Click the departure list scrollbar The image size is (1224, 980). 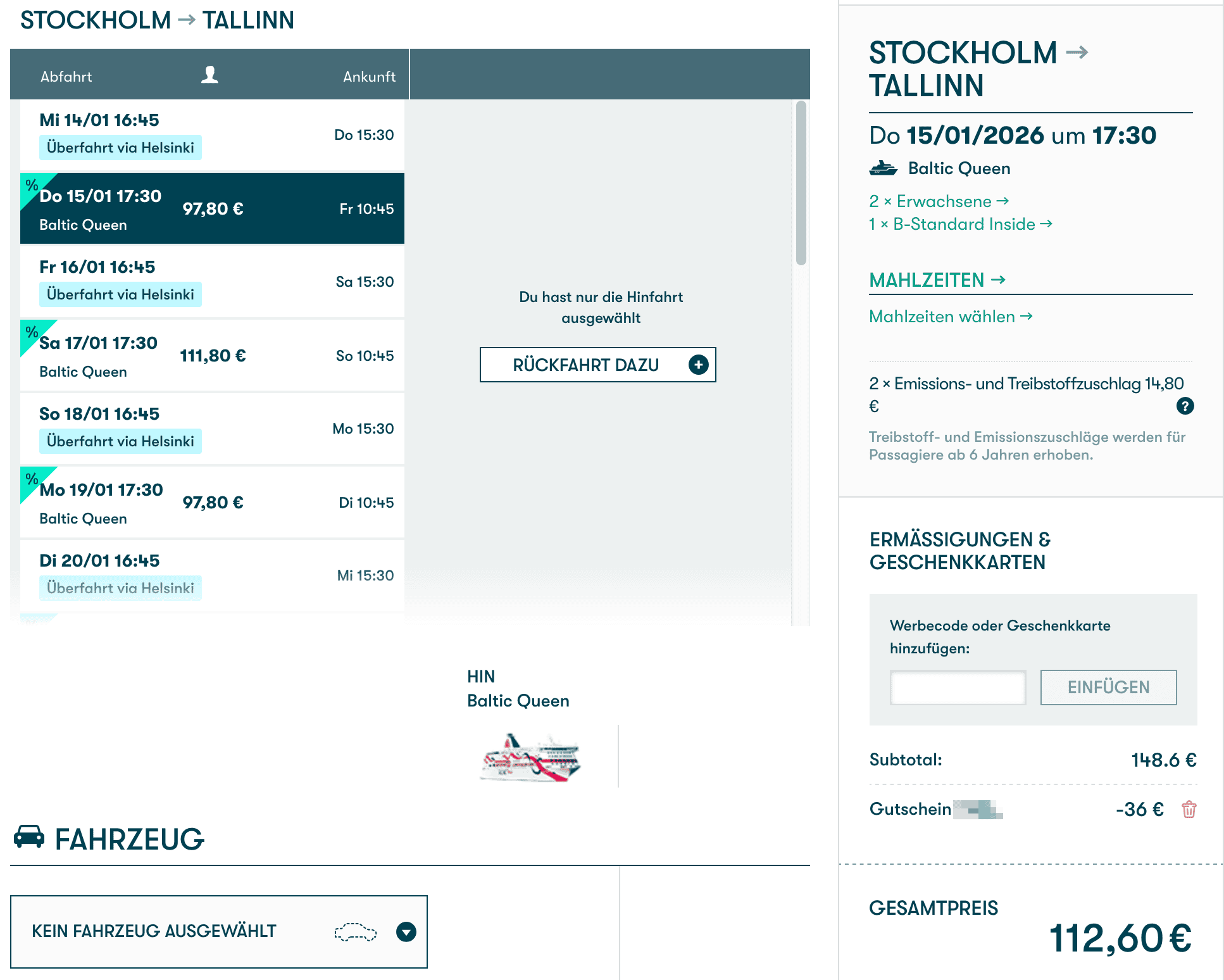[801, 182]
